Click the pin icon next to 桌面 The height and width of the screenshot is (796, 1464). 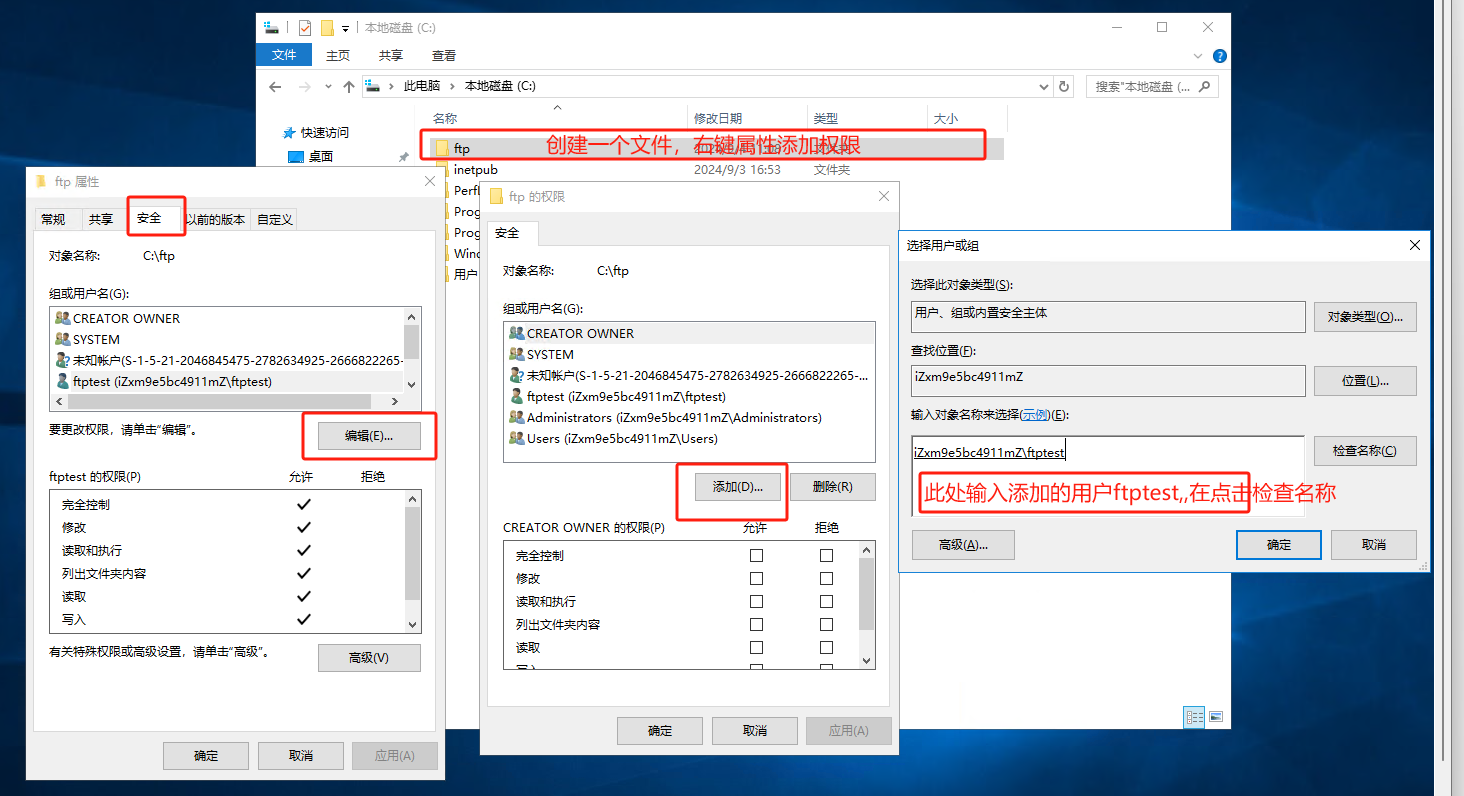[x=404, y=157]
